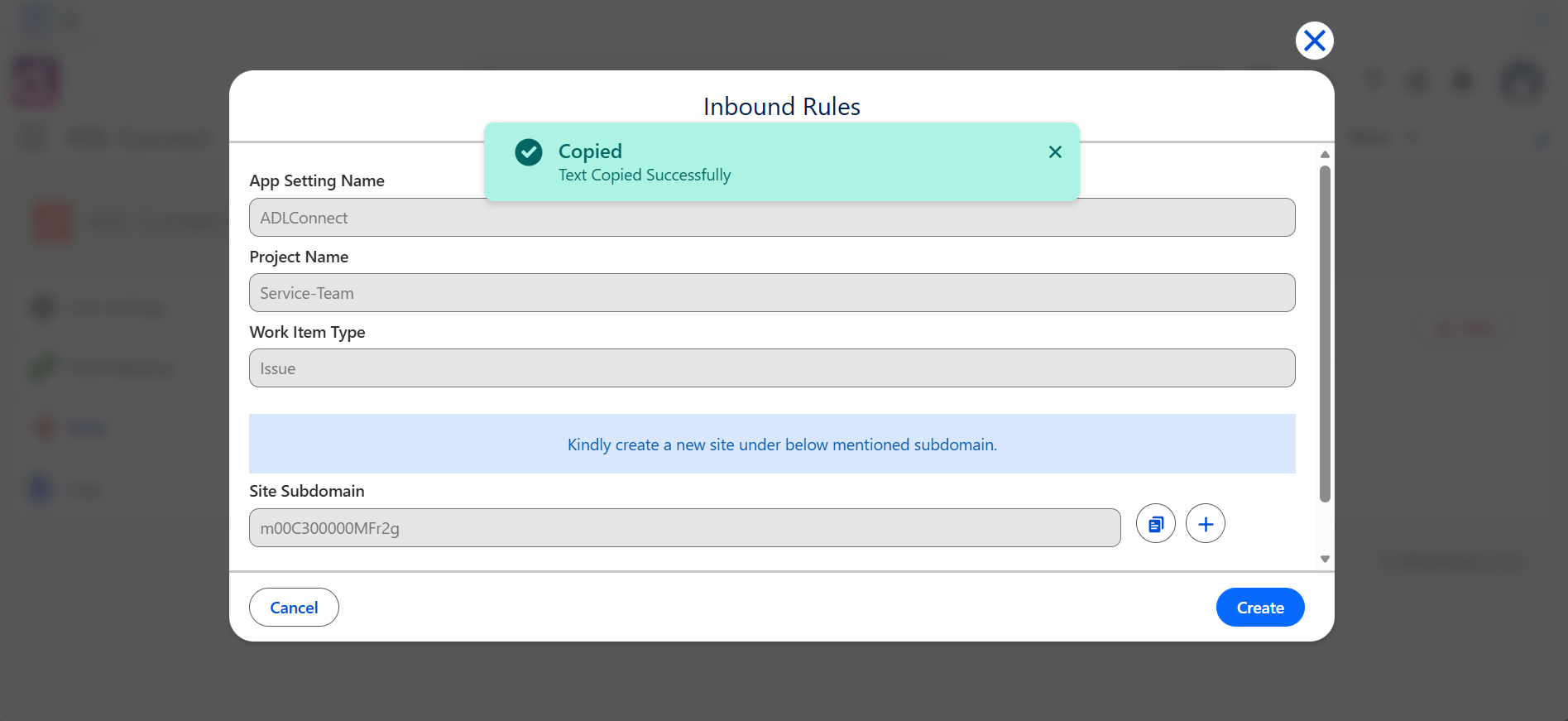Click the Create button
The height and width of the screenshot is (721, 1568).
coord(1260,608)
